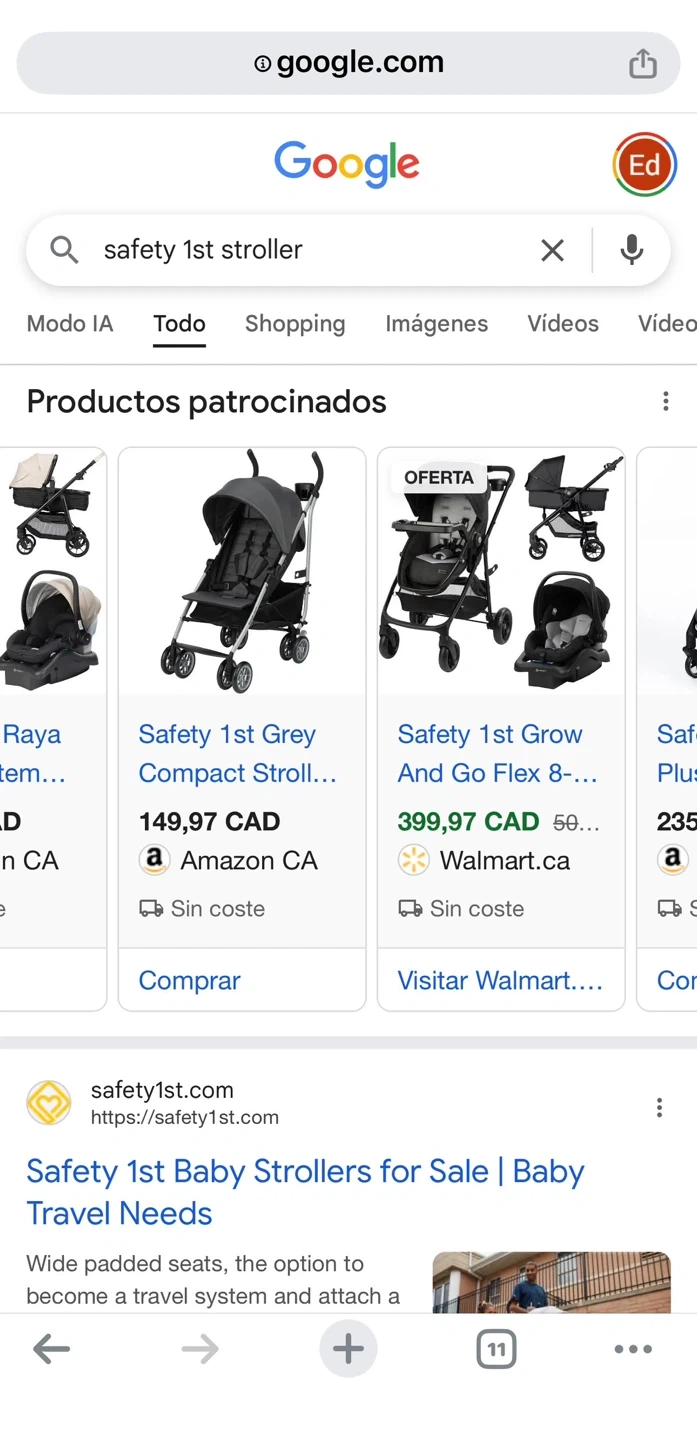Switch to the Shopping tab
Image resolution: width=697 pixels, height=1440 pixels.
[295, 324]
